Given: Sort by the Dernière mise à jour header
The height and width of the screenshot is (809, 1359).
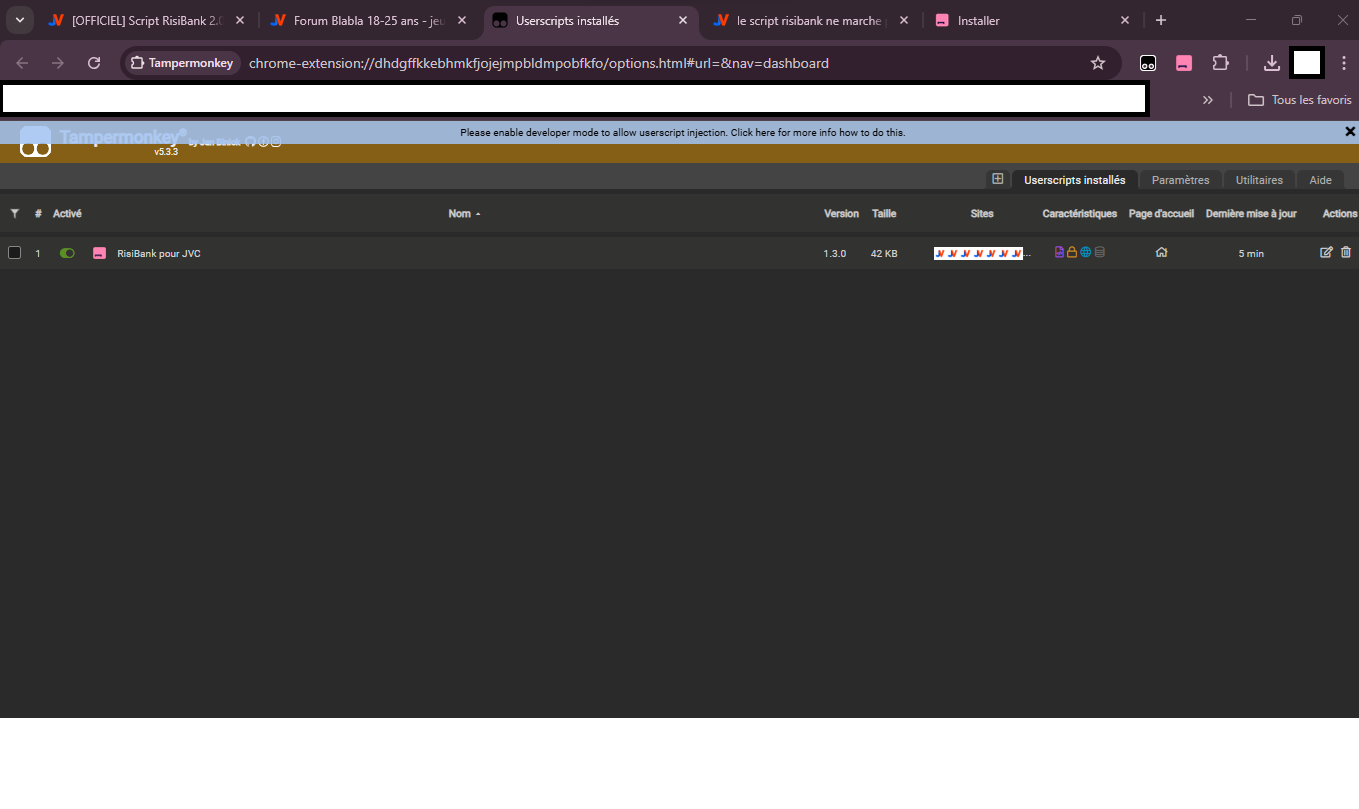Looking at the screenshot, I should (x=1251, y=213).
